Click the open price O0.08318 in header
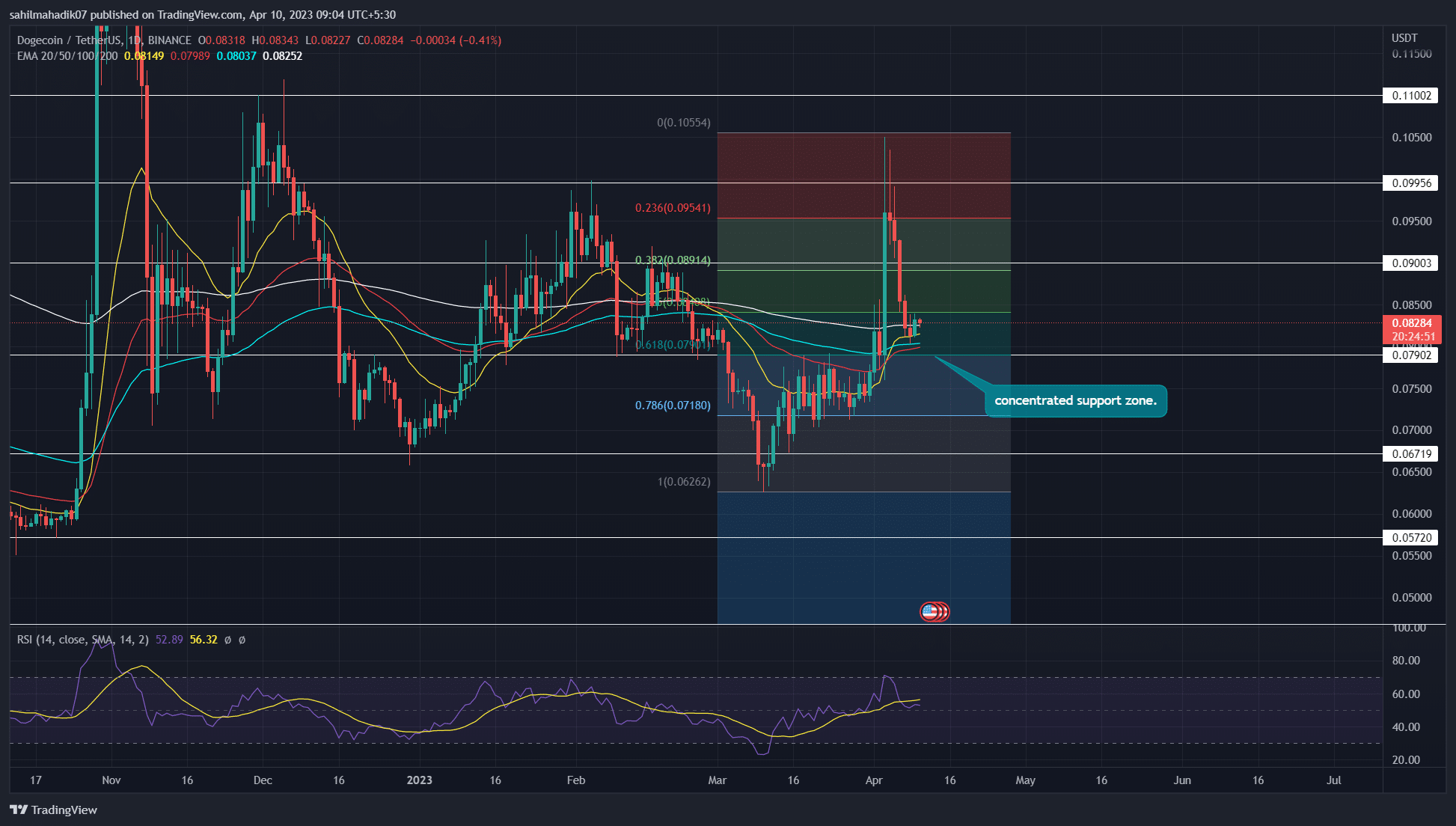This screenshot has height=826, width=1456. [x=221, y=40]
